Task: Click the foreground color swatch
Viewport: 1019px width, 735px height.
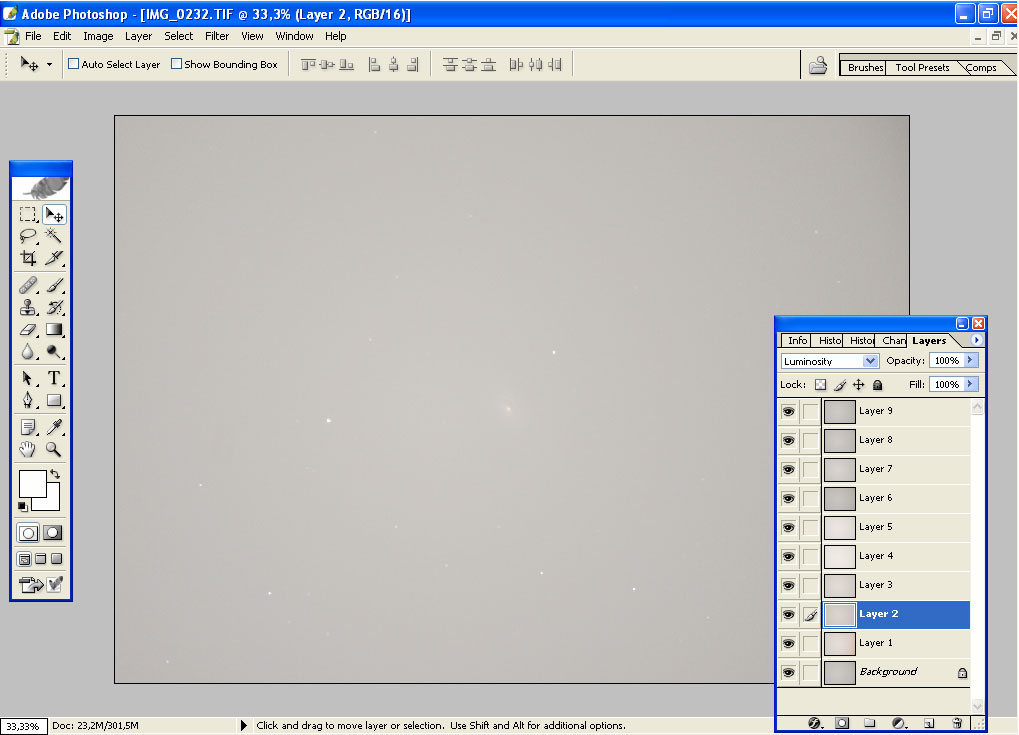Action: coord(32,484)
